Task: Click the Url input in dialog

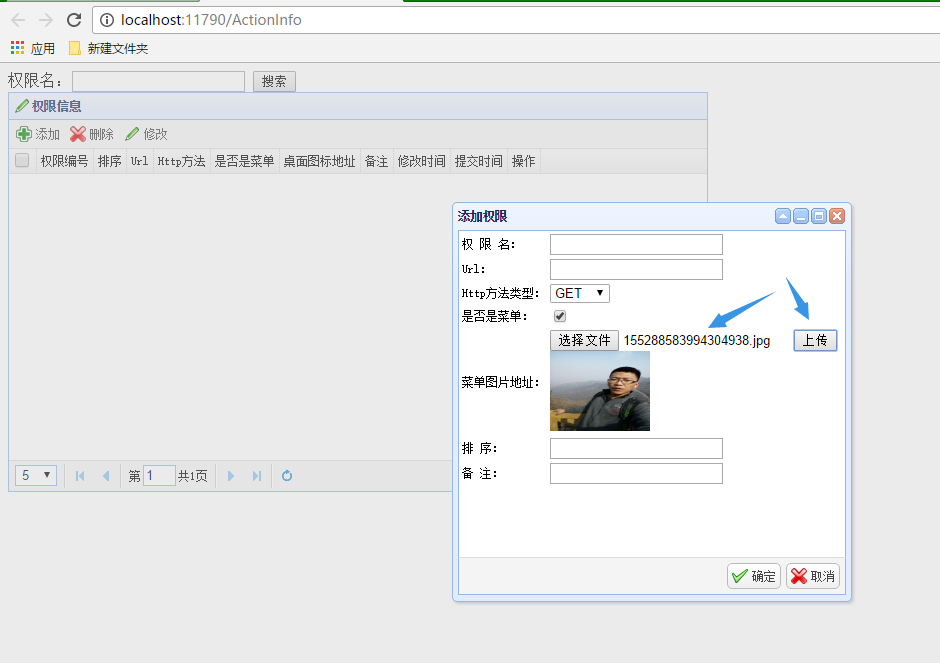Action: (x=636, y=269)
